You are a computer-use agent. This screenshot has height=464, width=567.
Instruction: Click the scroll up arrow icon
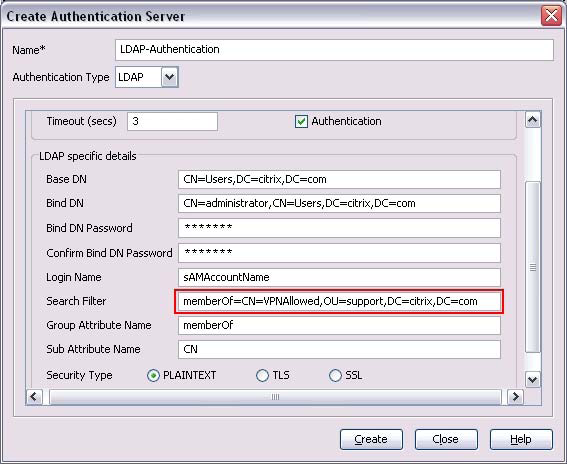pos(533,120)
